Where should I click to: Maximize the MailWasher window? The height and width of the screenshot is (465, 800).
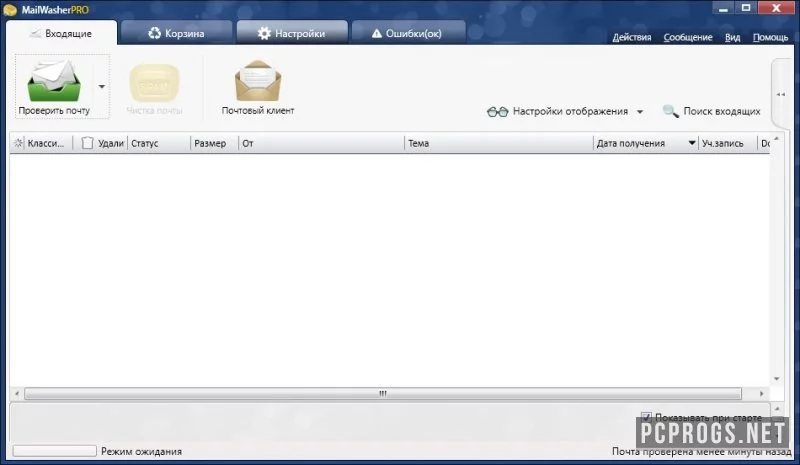[x=746, y=8]
